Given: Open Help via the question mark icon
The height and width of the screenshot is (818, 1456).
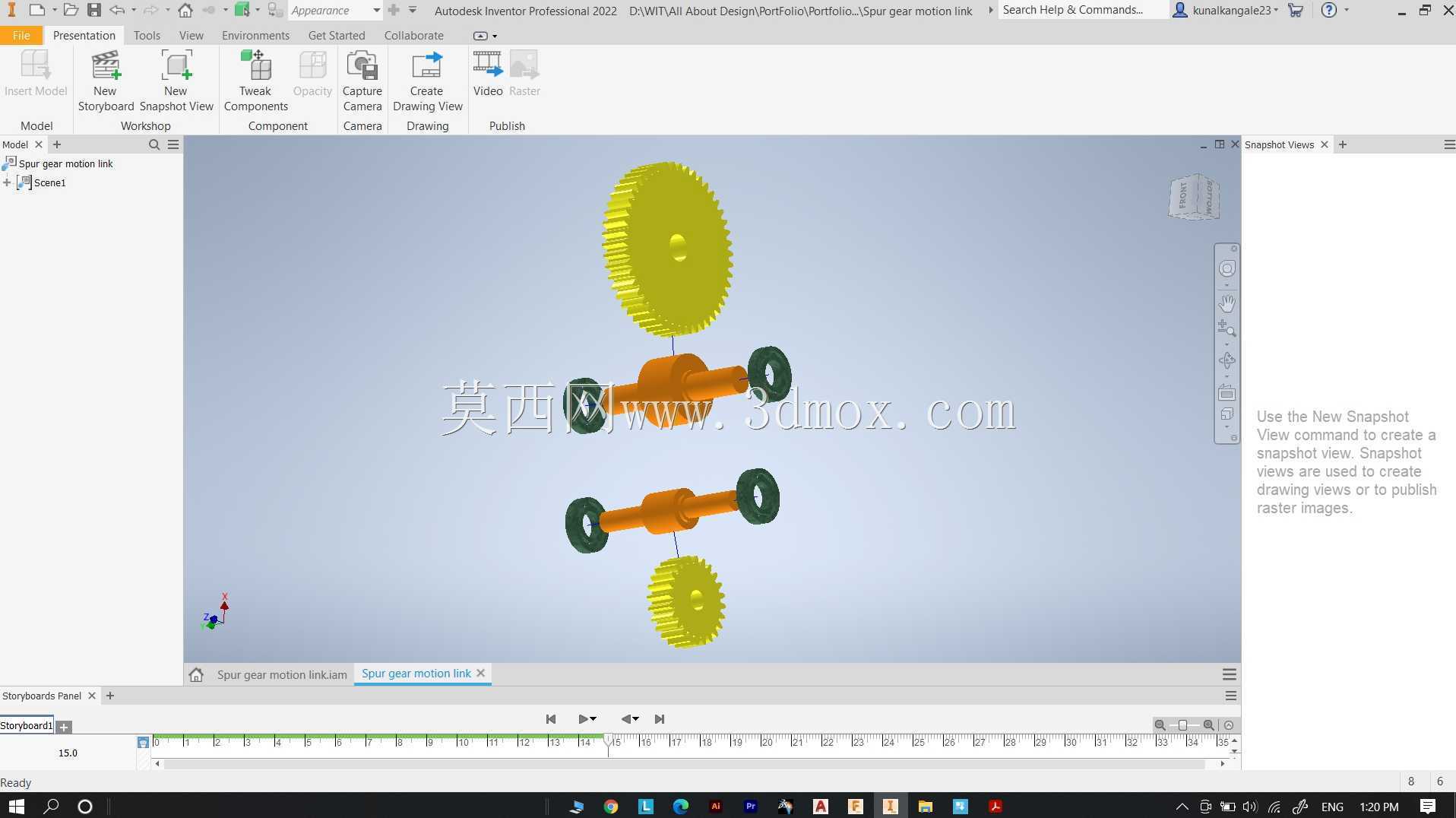Looking at the screenshot, I should coord(1328,10).
